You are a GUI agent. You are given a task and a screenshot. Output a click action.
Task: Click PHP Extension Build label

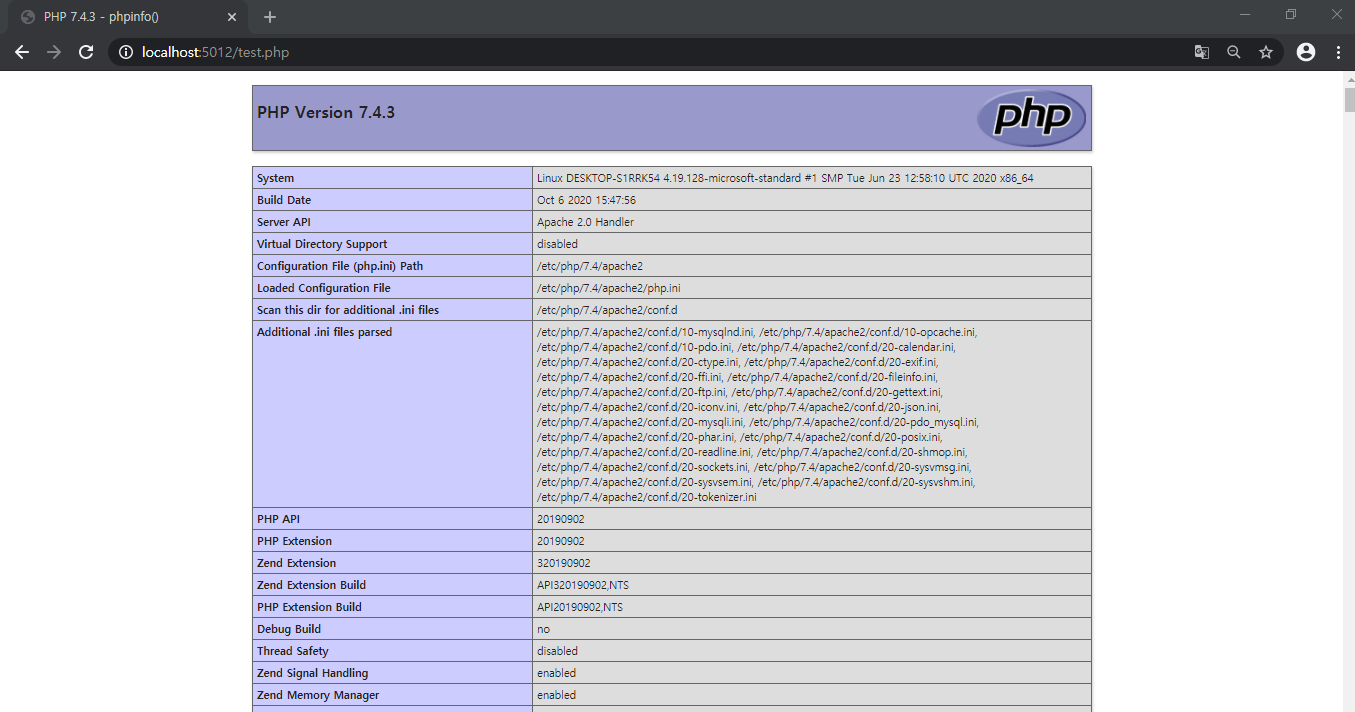click(x=310, y=607)
